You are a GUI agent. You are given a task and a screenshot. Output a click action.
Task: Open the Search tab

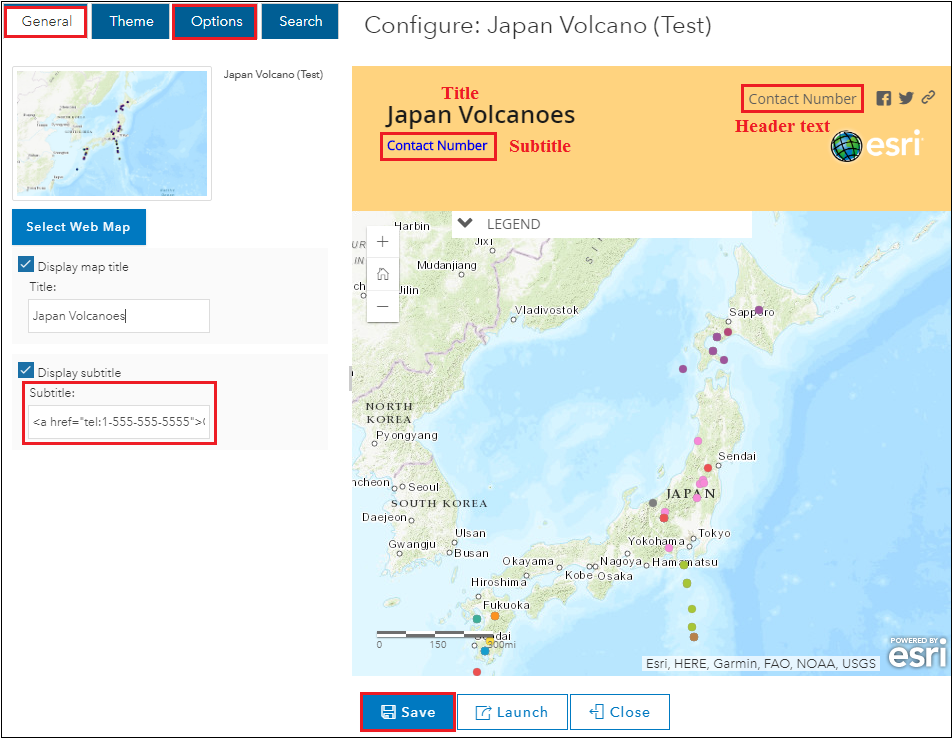pos(300,21)
